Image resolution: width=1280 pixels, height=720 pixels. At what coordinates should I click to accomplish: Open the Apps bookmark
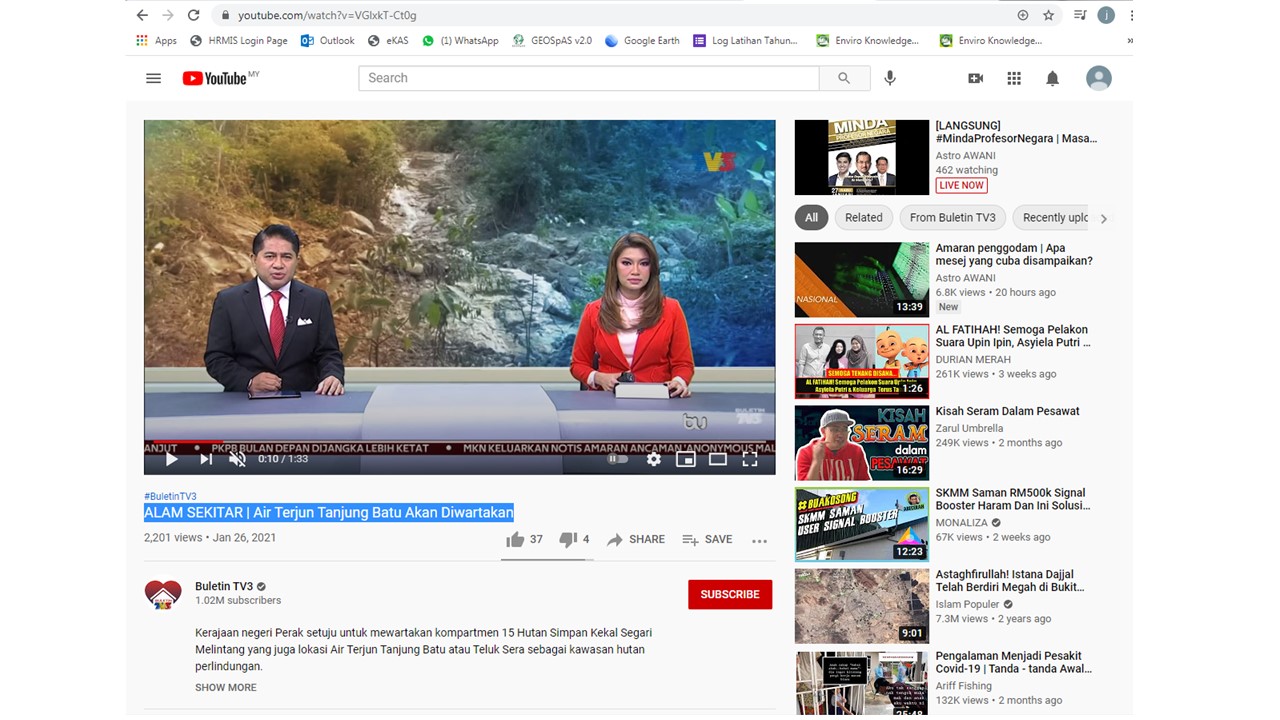156,41
